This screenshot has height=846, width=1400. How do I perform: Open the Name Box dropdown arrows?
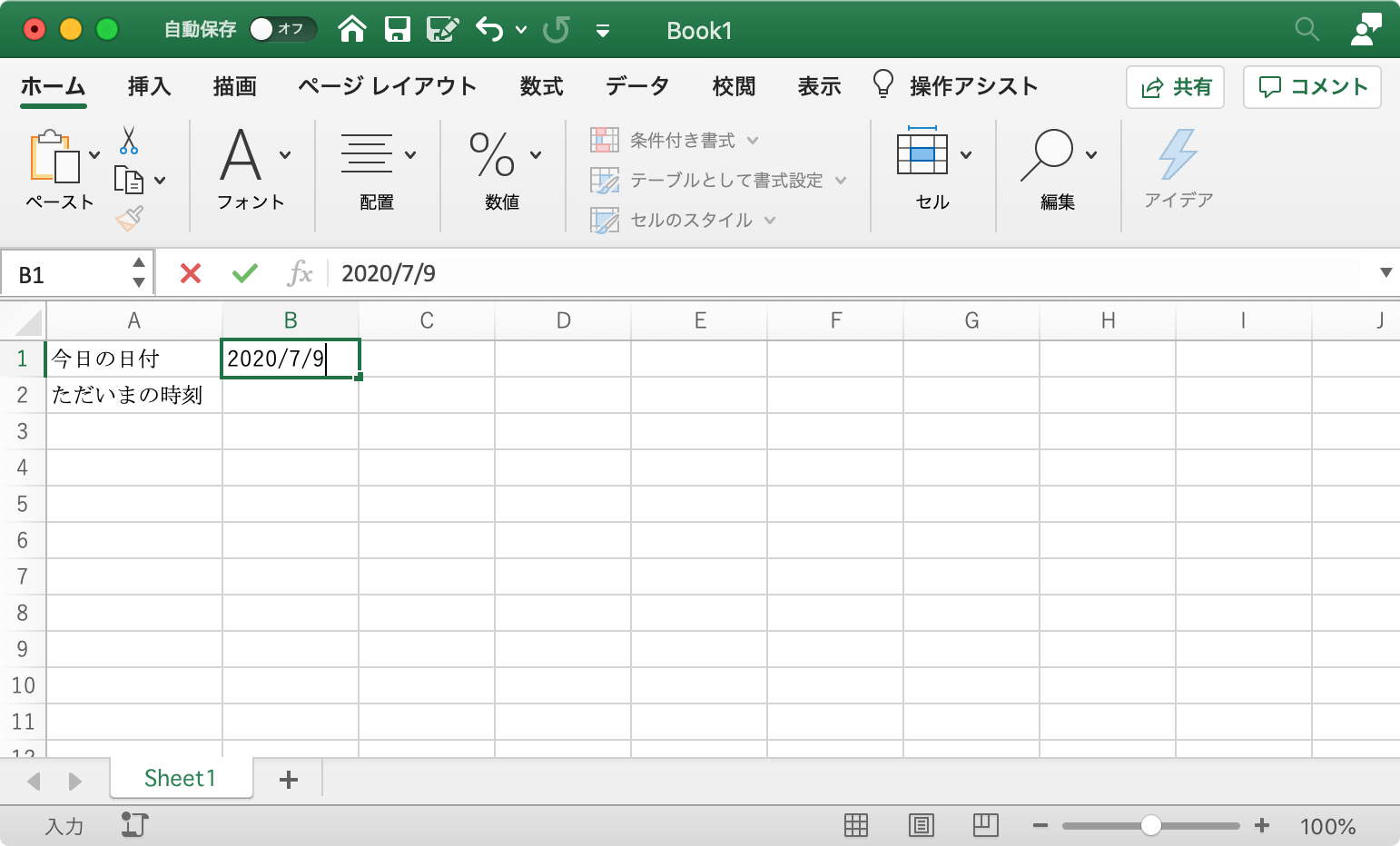(139, 272)
